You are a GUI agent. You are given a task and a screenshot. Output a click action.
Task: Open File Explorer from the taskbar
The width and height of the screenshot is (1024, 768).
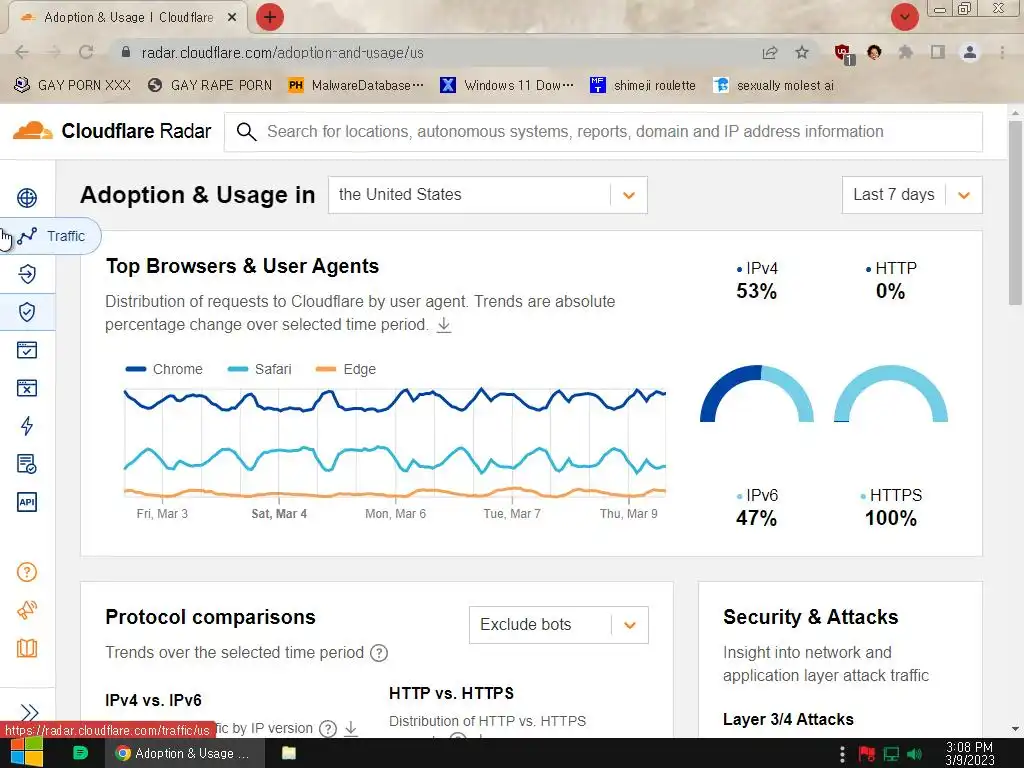tap(289, 753)
